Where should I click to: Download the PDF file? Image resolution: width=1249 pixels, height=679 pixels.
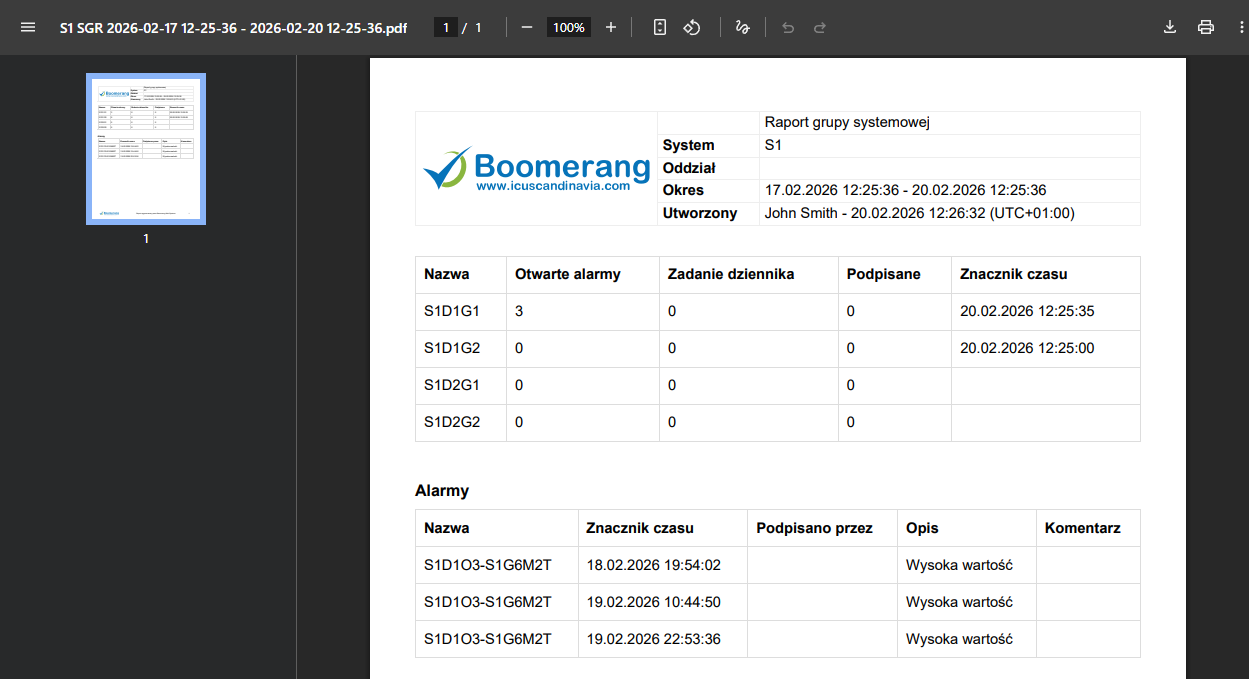click(1169, 27)
